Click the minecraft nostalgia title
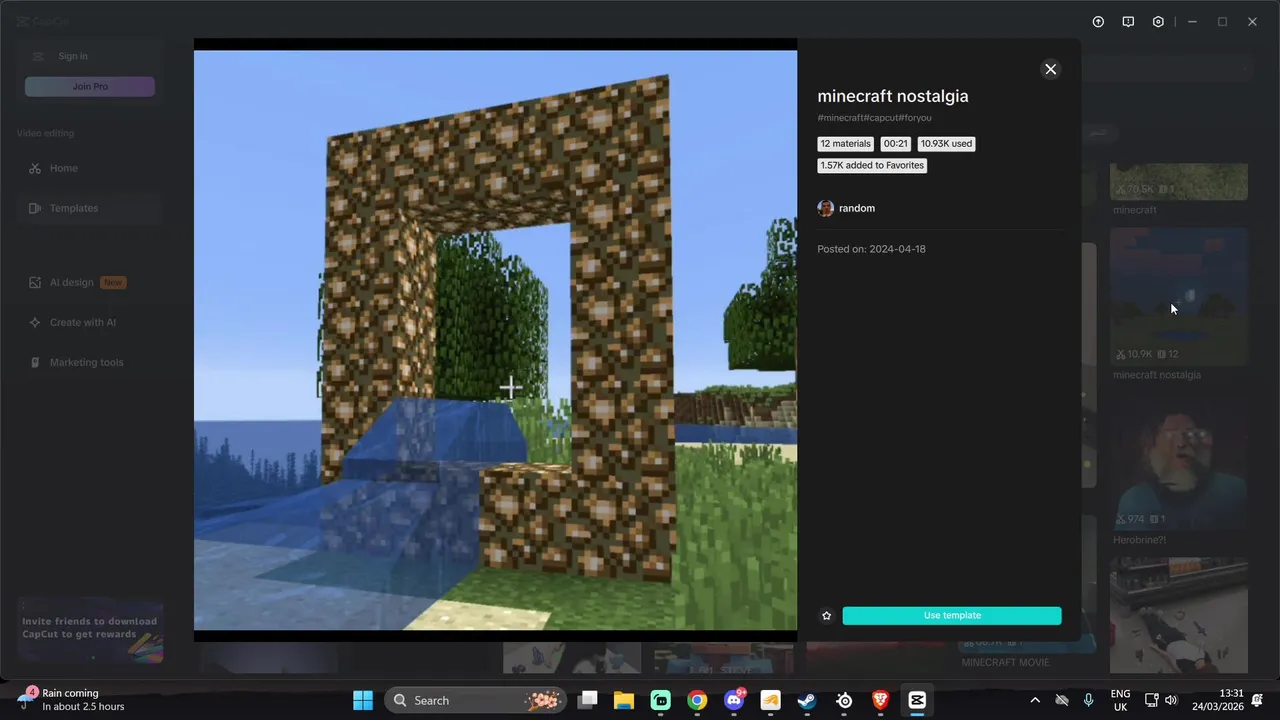Image resolution: width=1280 pixels, height=720 pixels. (893, 96)
